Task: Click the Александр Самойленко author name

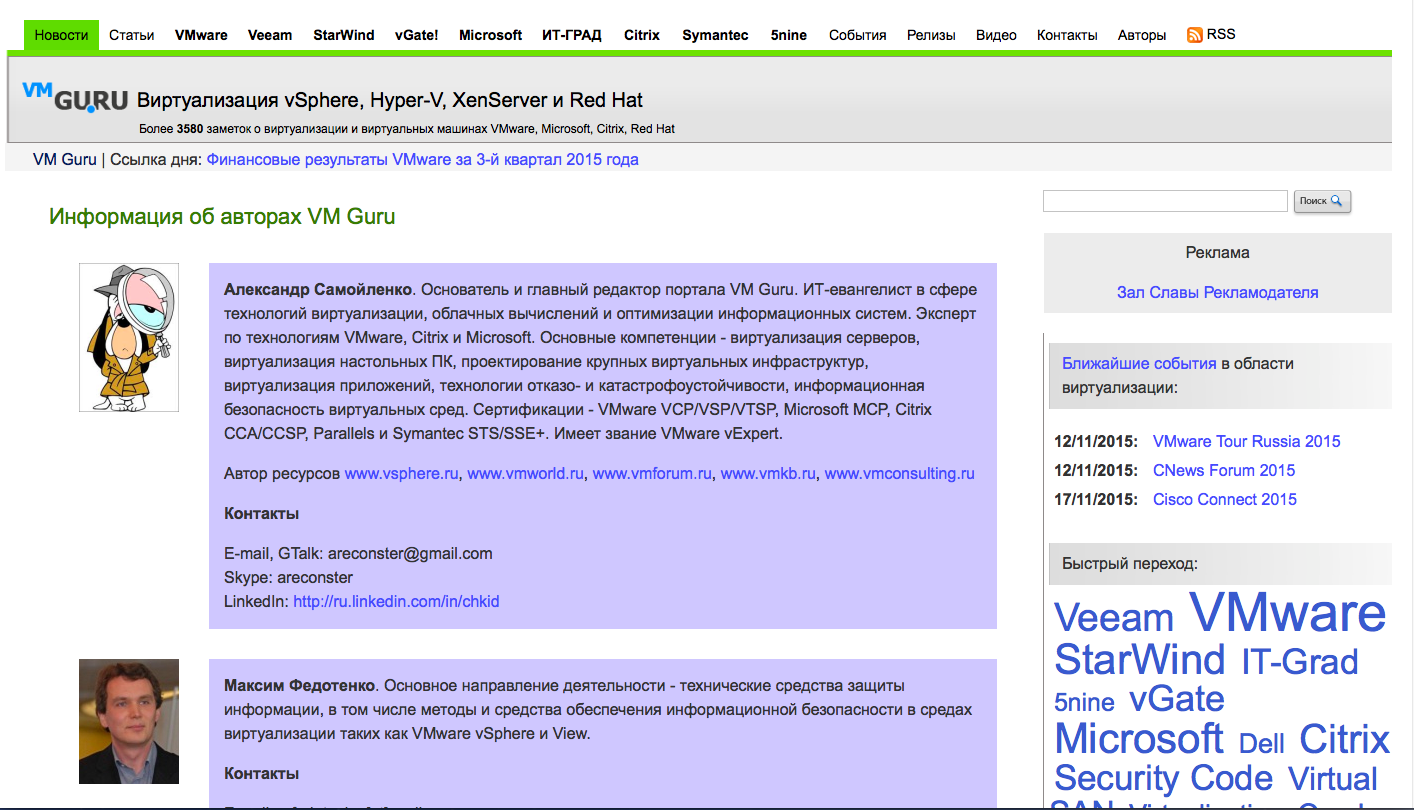Action: (318, 289)
